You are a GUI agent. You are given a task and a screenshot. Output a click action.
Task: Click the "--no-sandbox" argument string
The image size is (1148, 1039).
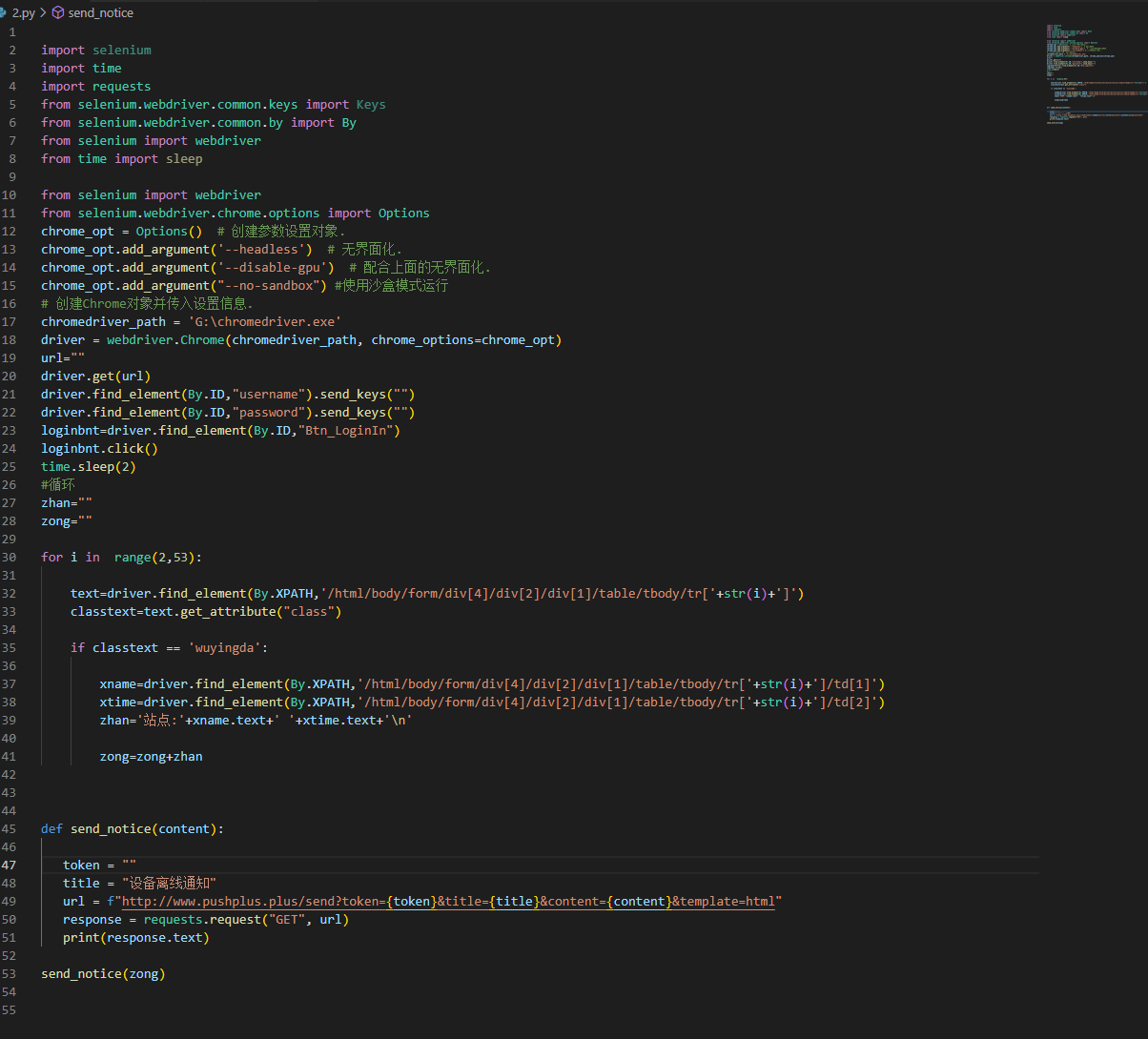pyautogui.click(x=269, y=285)
